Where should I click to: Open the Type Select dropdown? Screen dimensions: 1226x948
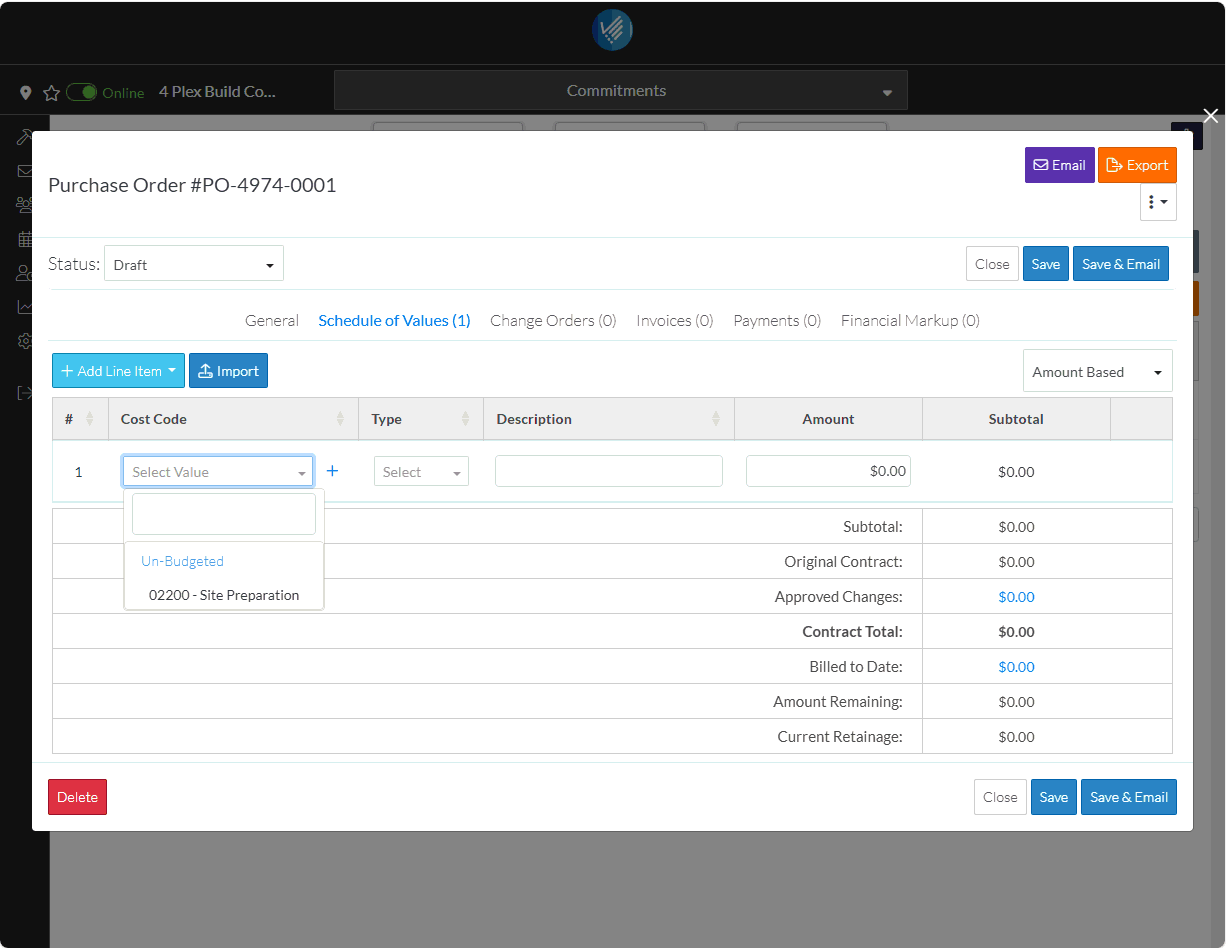coord(421,472)
